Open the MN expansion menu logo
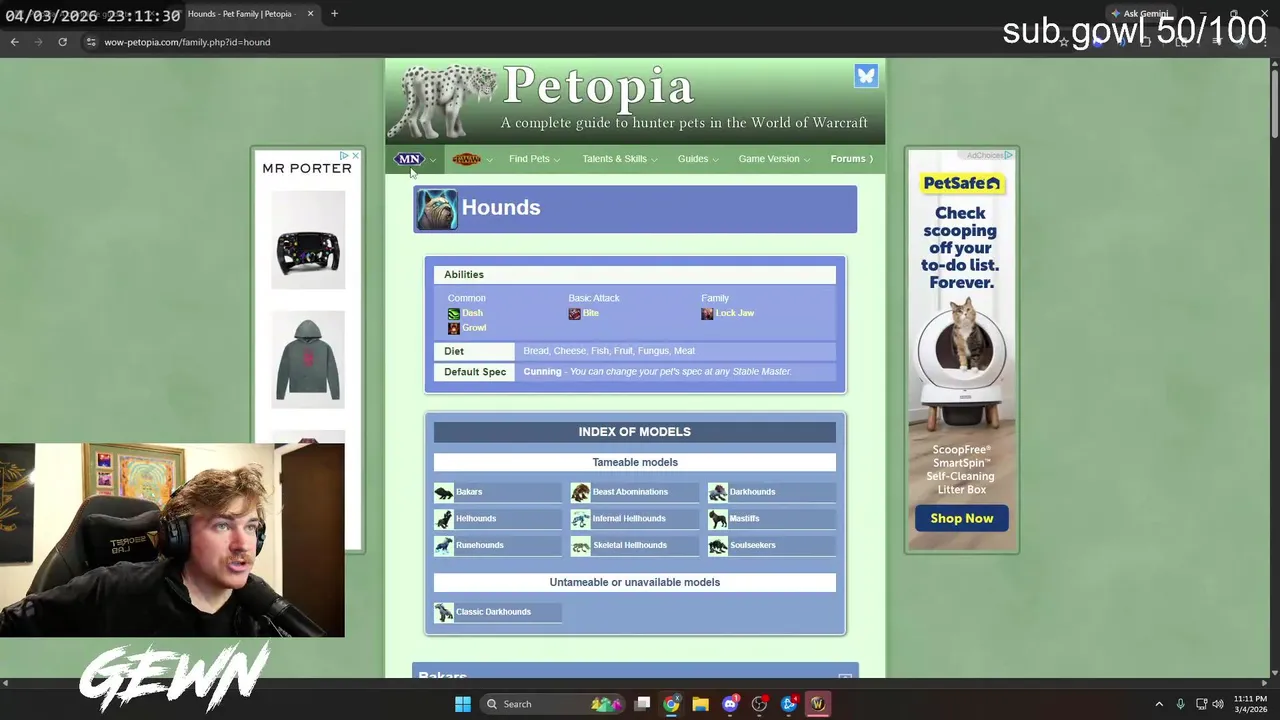Viewport: 1280px width, 720px height. click(x=409, y=159)
